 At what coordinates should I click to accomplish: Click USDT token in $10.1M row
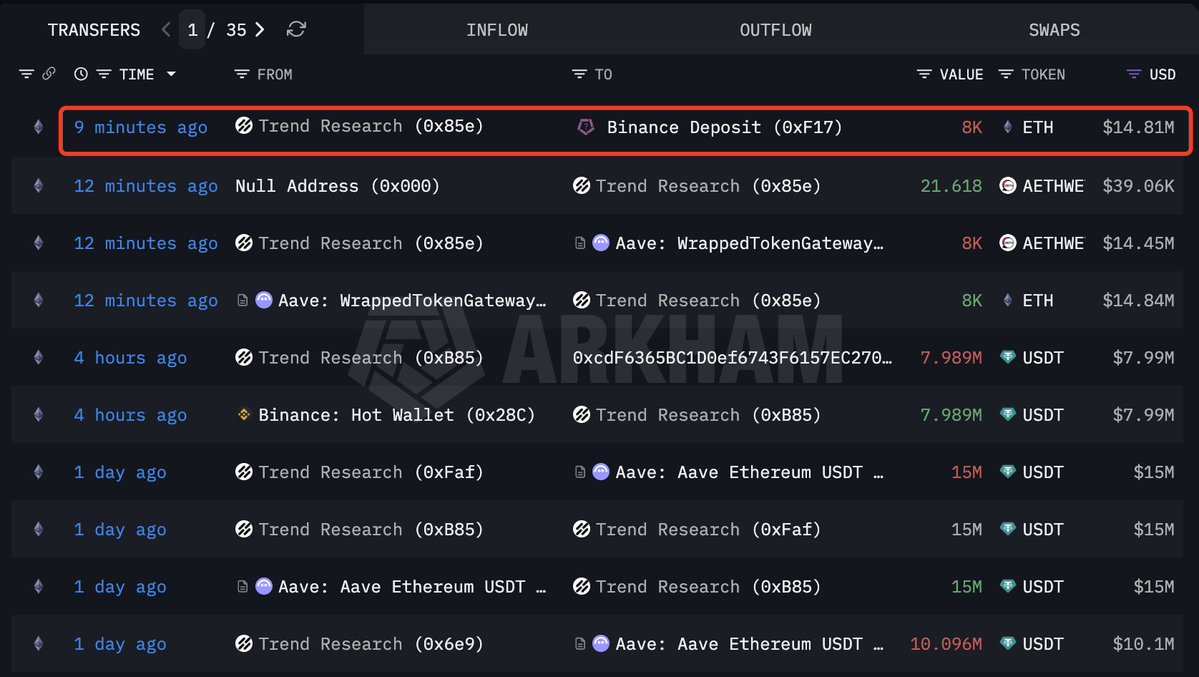click(x=1042, y=644)
